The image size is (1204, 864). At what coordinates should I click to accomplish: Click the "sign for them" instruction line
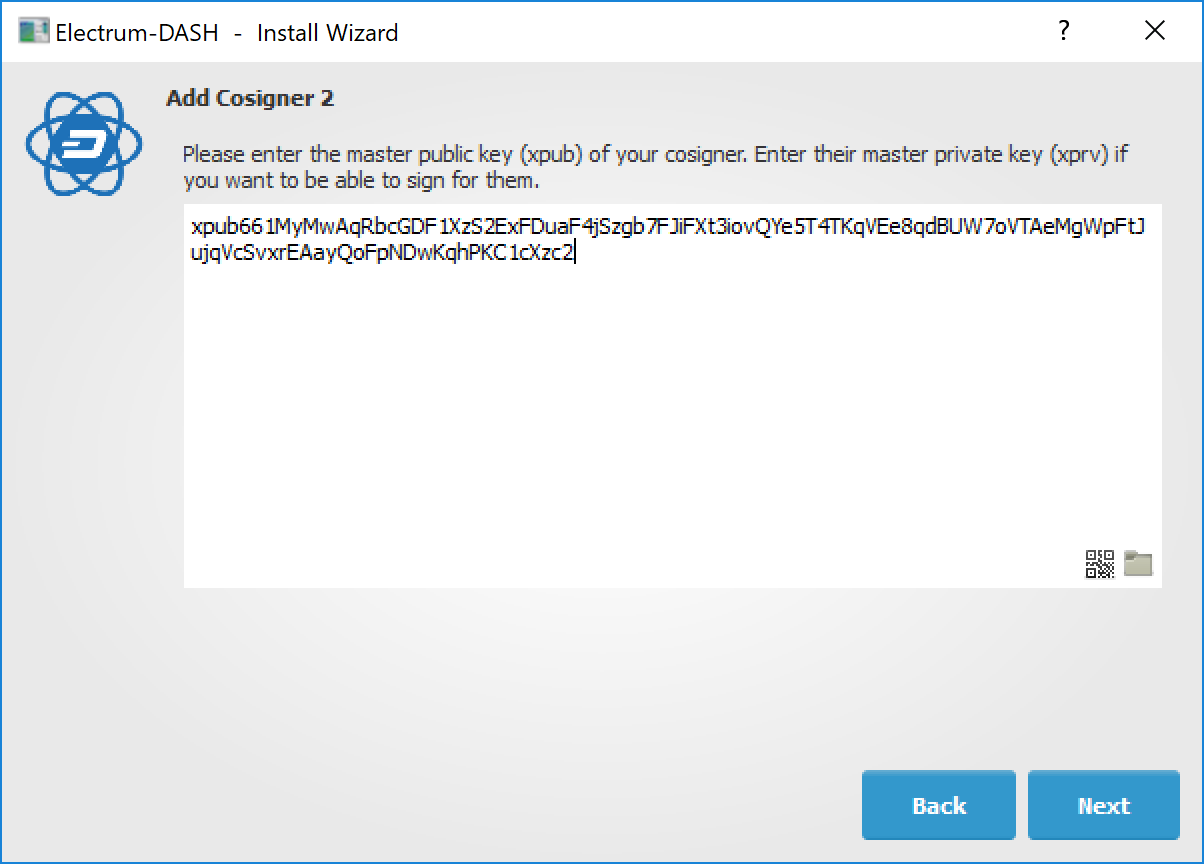(361, 181)
